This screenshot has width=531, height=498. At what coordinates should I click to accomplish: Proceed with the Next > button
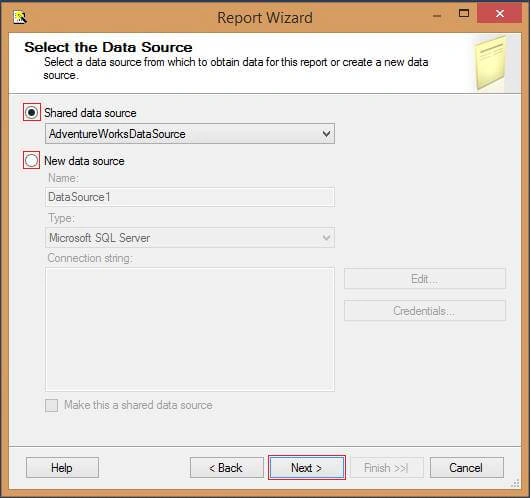(x=307, y=468)
